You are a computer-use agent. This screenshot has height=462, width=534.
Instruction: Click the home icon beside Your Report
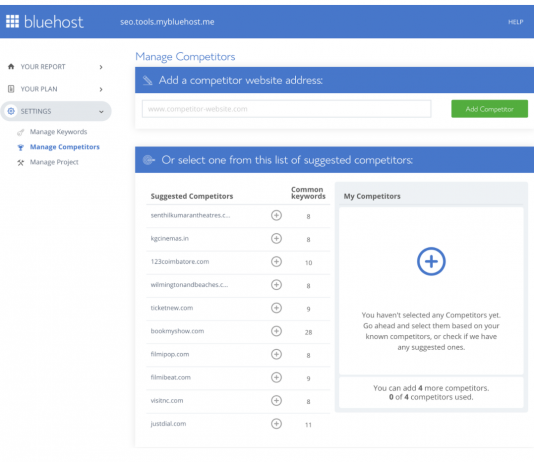pos(11,66)
